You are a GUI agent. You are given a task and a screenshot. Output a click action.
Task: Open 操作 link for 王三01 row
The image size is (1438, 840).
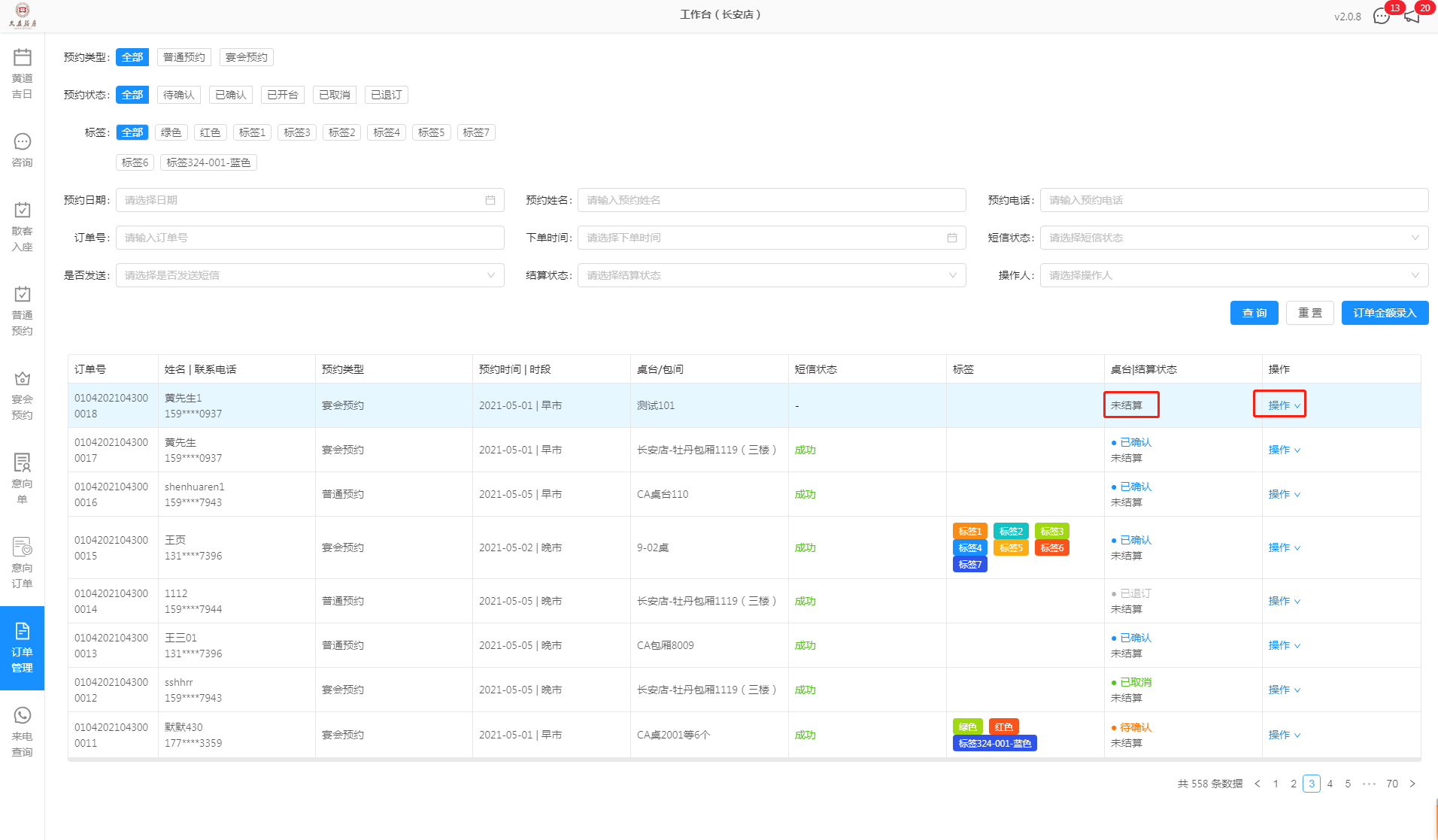(x=1284, y=645)
